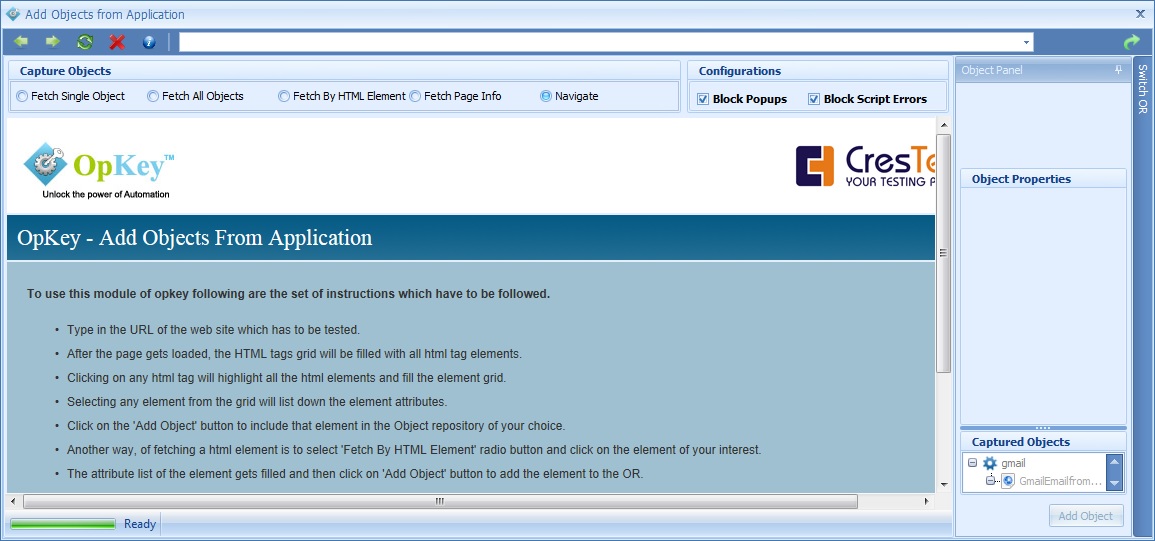Image resolution: width=1155 pixels, height=541 pixels.
Task: Close the Add Objects from Application window
Action: [x=1140, y=14]
